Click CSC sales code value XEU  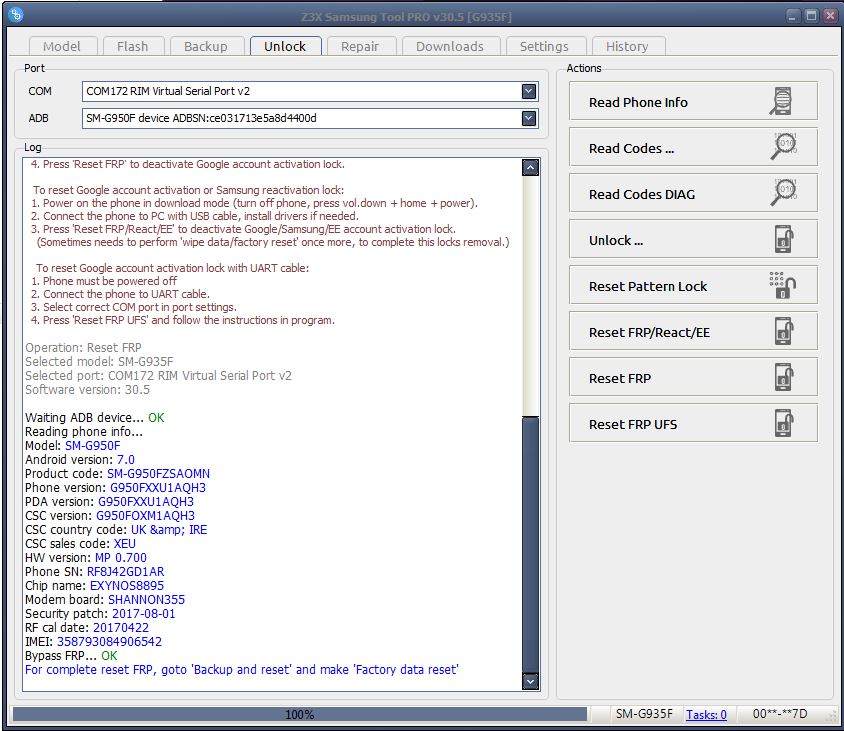(x=125, y=544)
